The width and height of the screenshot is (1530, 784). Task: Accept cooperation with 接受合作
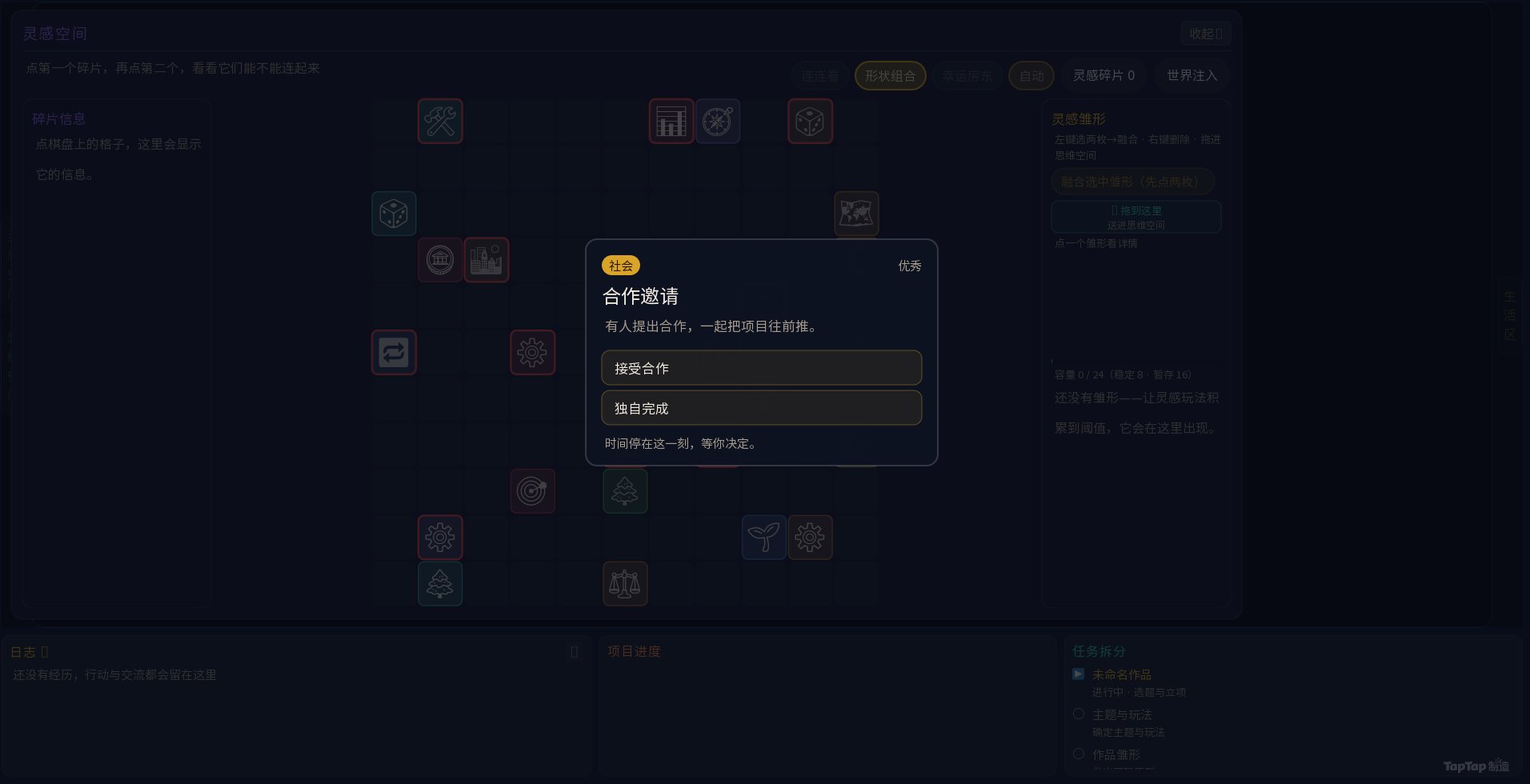point(762,368)
